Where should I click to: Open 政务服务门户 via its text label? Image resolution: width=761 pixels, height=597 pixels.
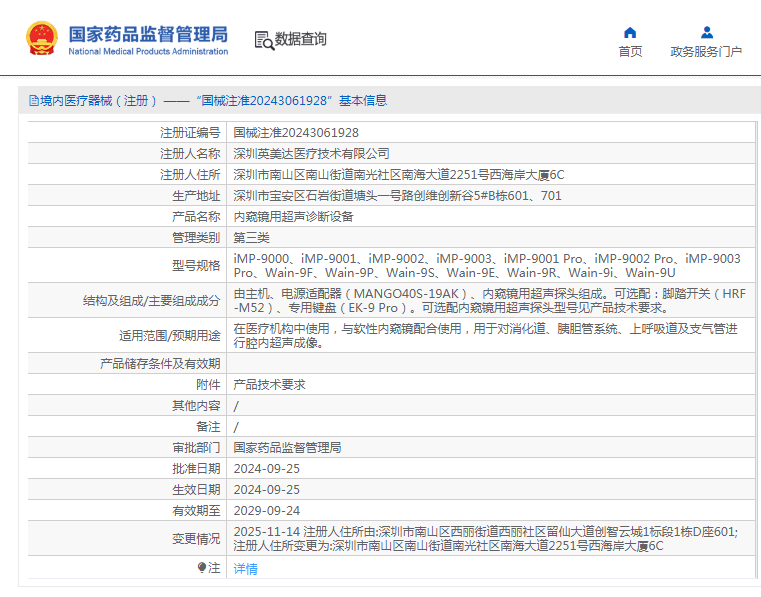(x=706, y=52)
